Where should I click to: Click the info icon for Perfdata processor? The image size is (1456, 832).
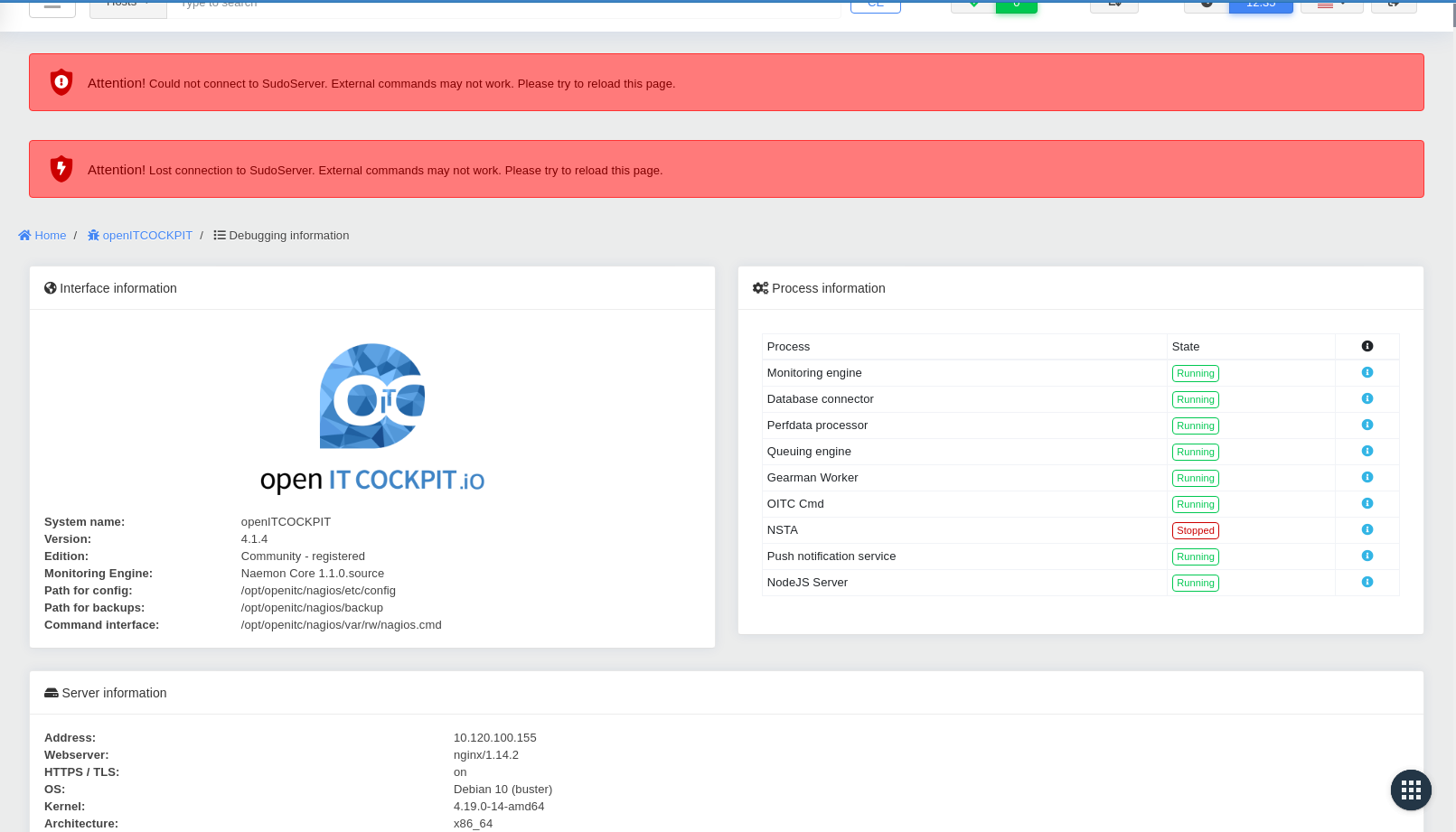1367,425
